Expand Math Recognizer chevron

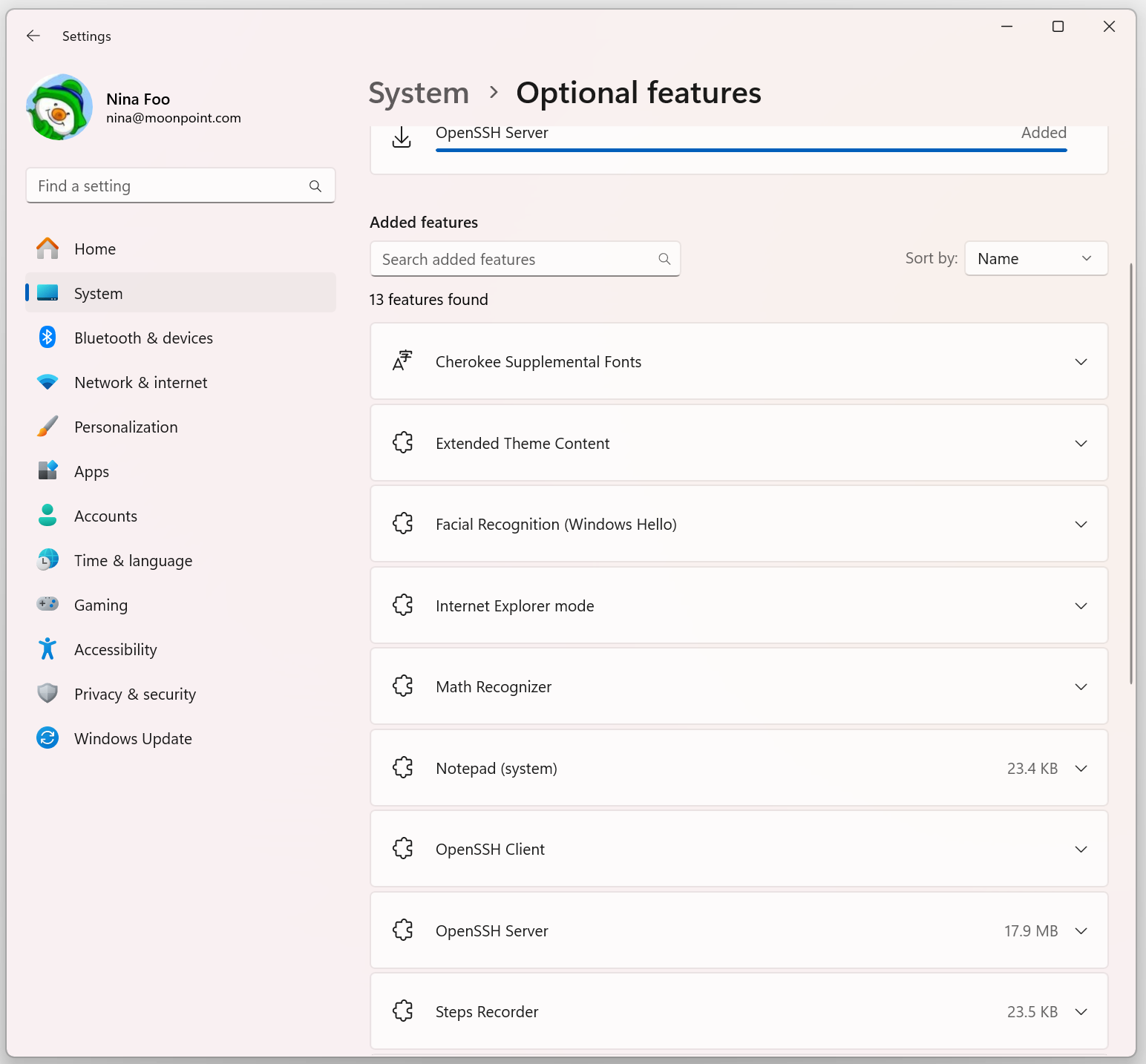point(1081,686)
